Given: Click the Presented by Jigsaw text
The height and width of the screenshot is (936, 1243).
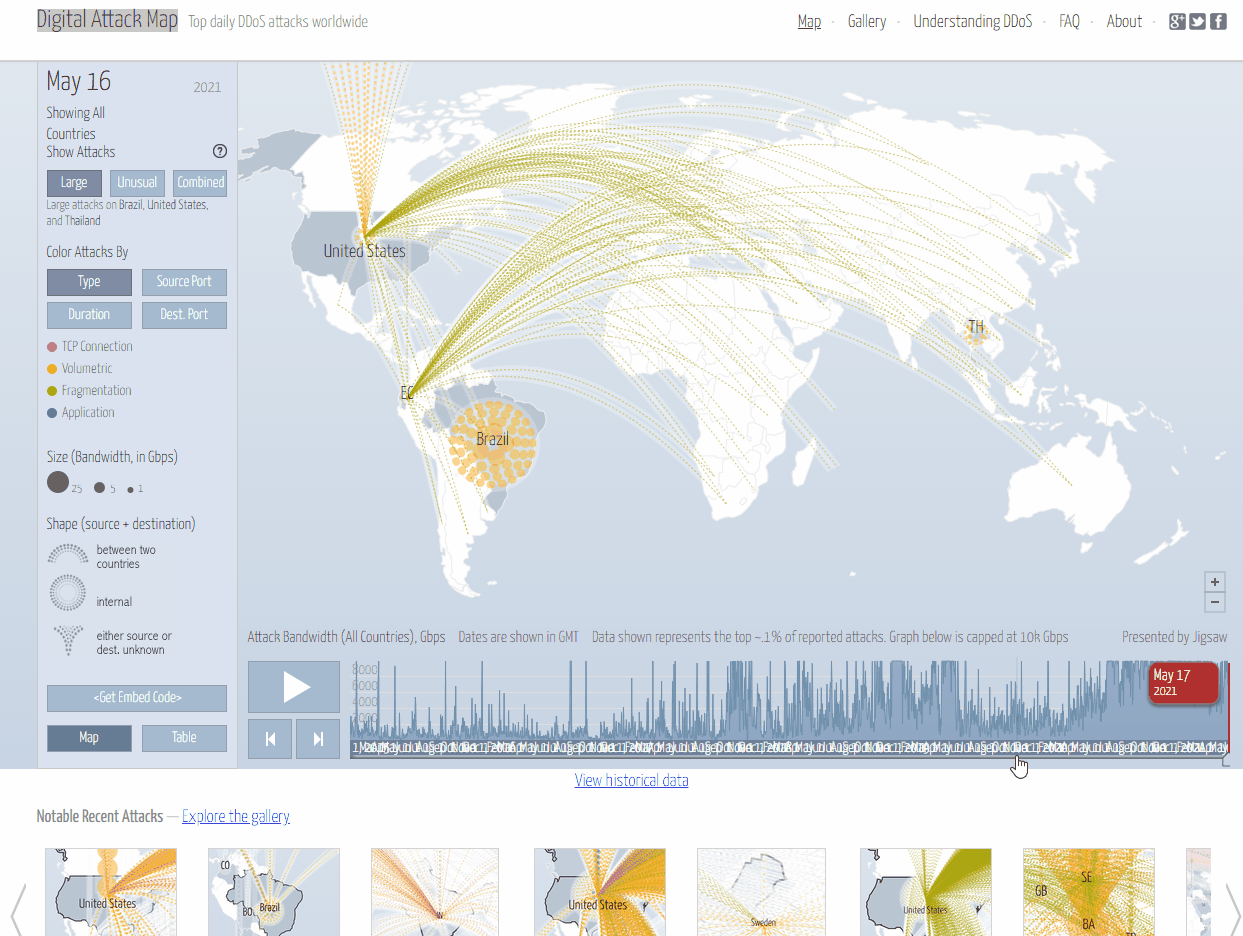Looking at the screenshot, I should pos(1174,637).
